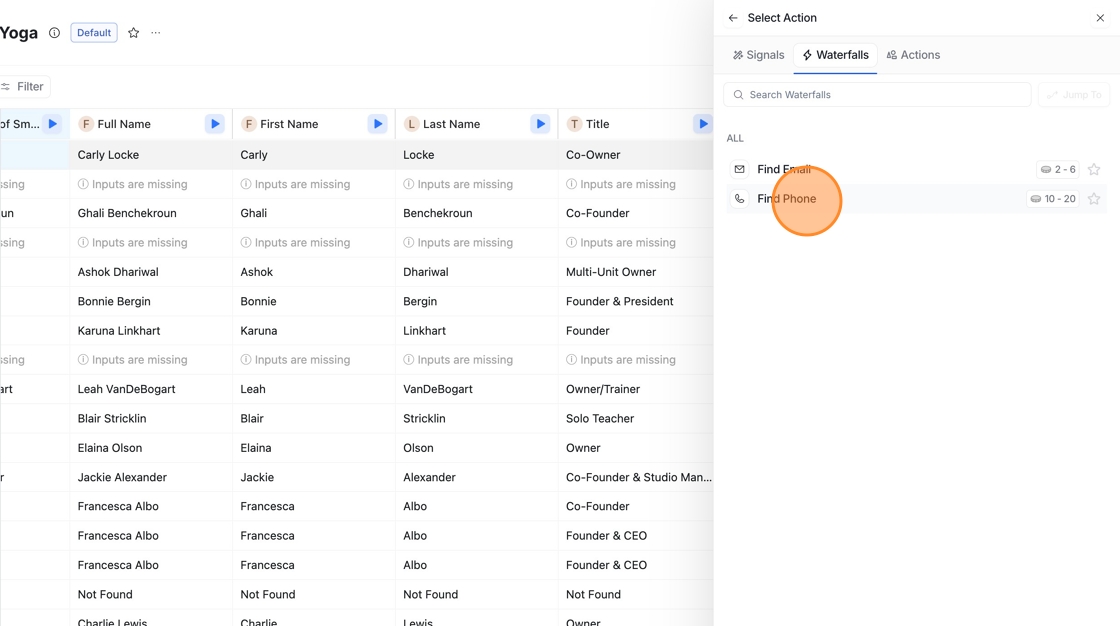
Task: Click the back arrow beside Select Action
Action: (x=733, y=18)
